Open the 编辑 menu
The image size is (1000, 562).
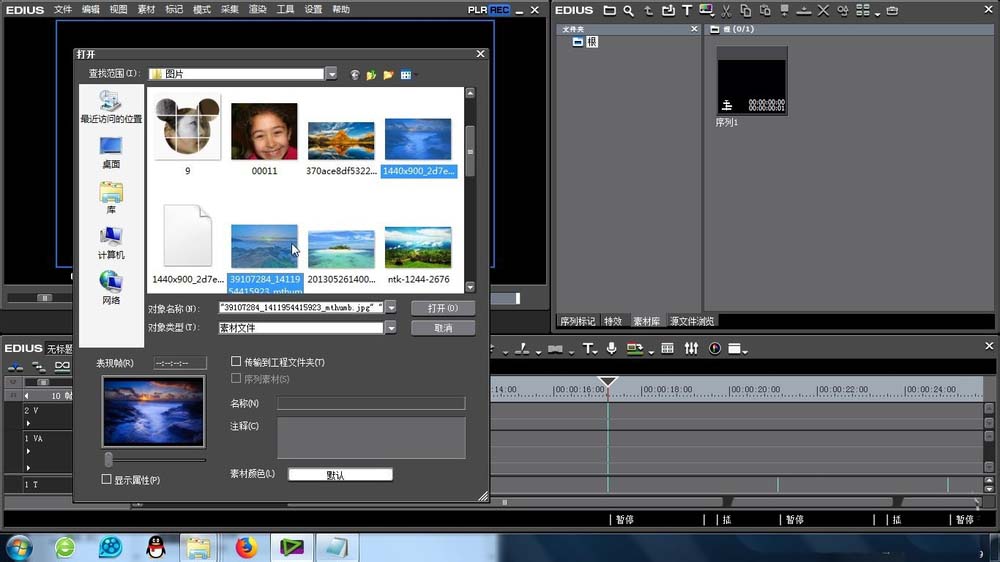coord(91,10)
